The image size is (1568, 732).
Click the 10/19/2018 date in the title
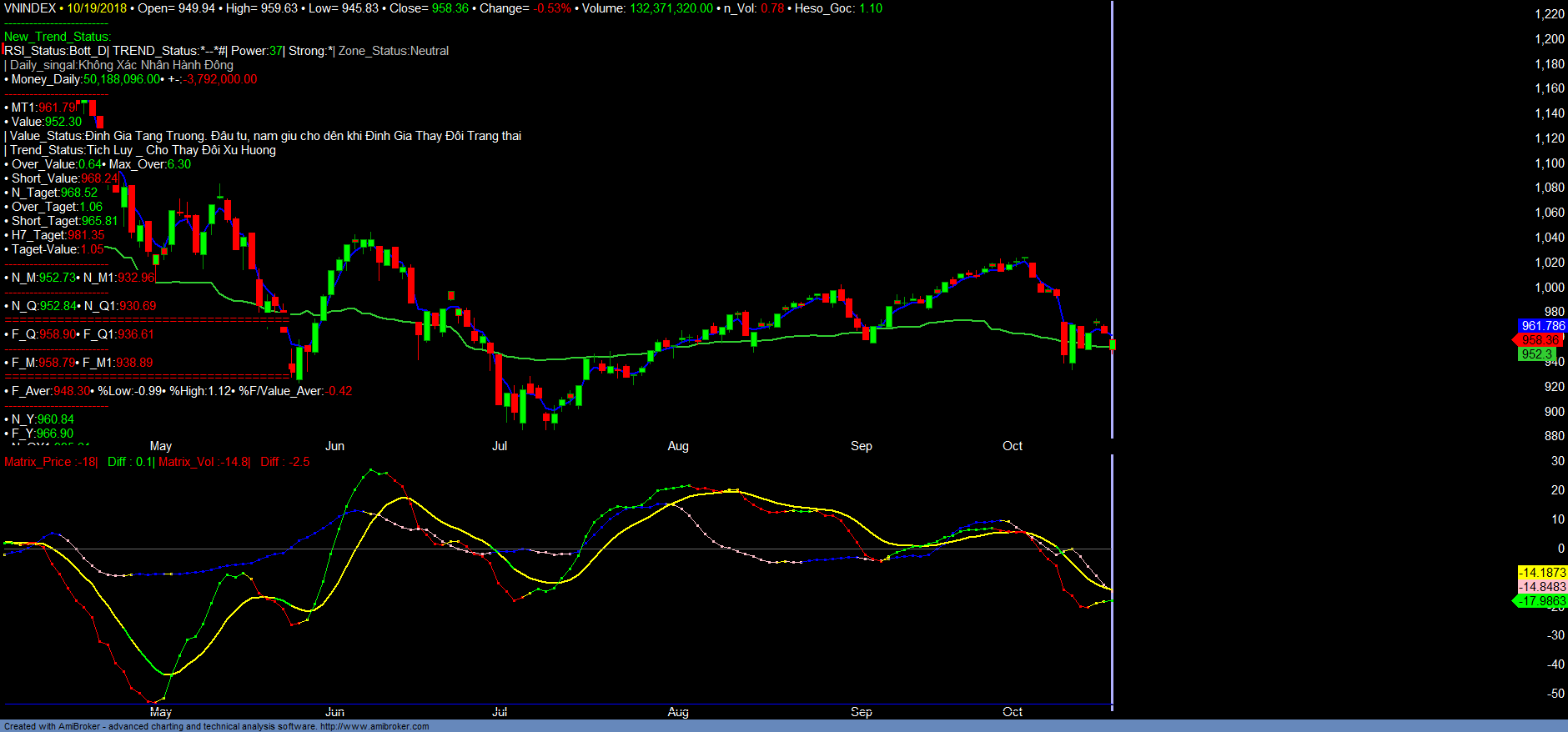click(97, 8)
